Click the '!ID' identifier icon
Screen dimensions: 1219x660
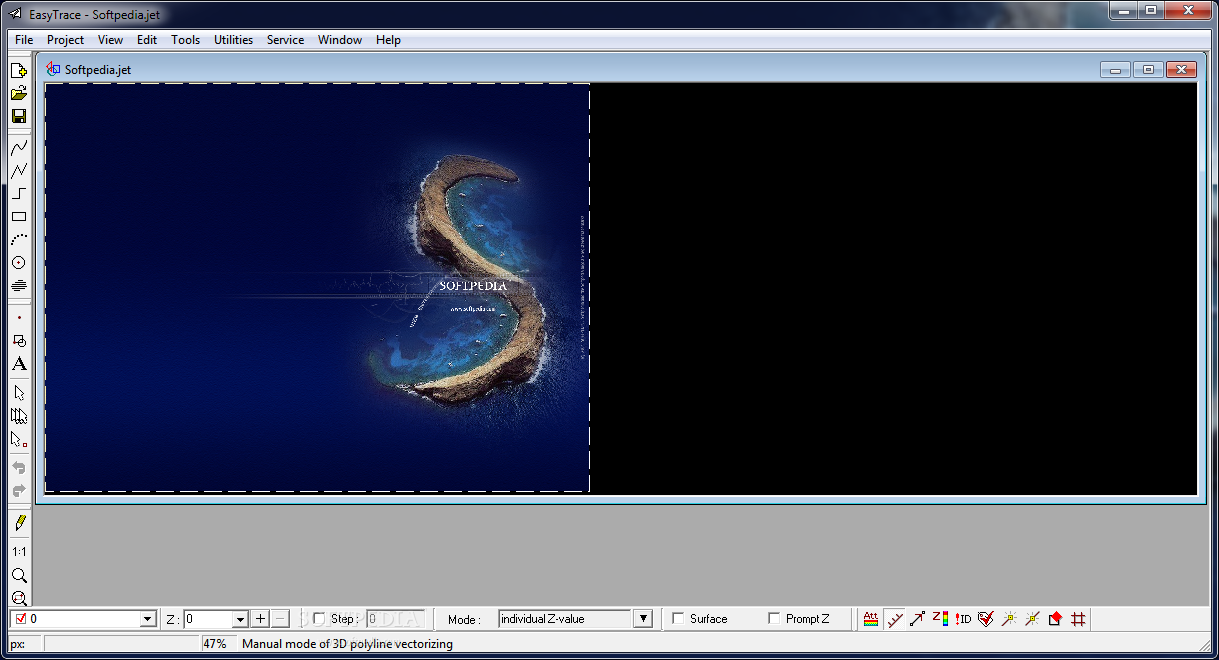tap(963, 619)
